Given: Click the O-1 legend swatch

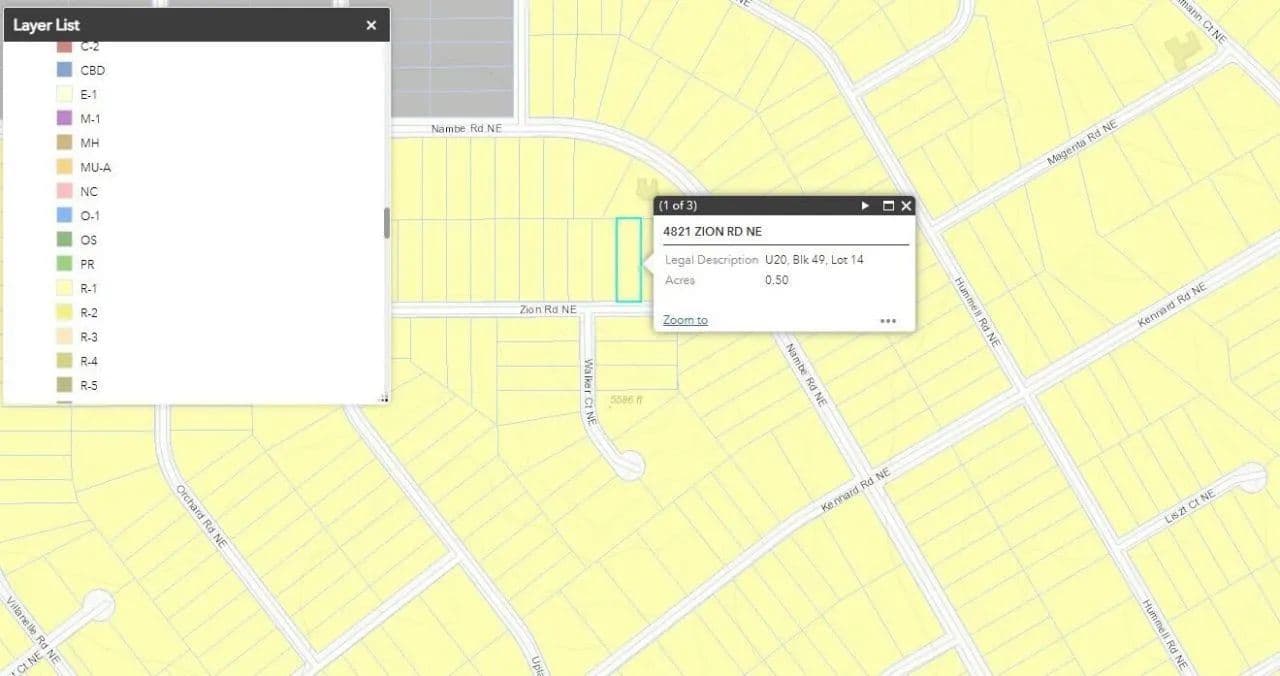Looking at the screenshot, I should (x=64, y=215).
